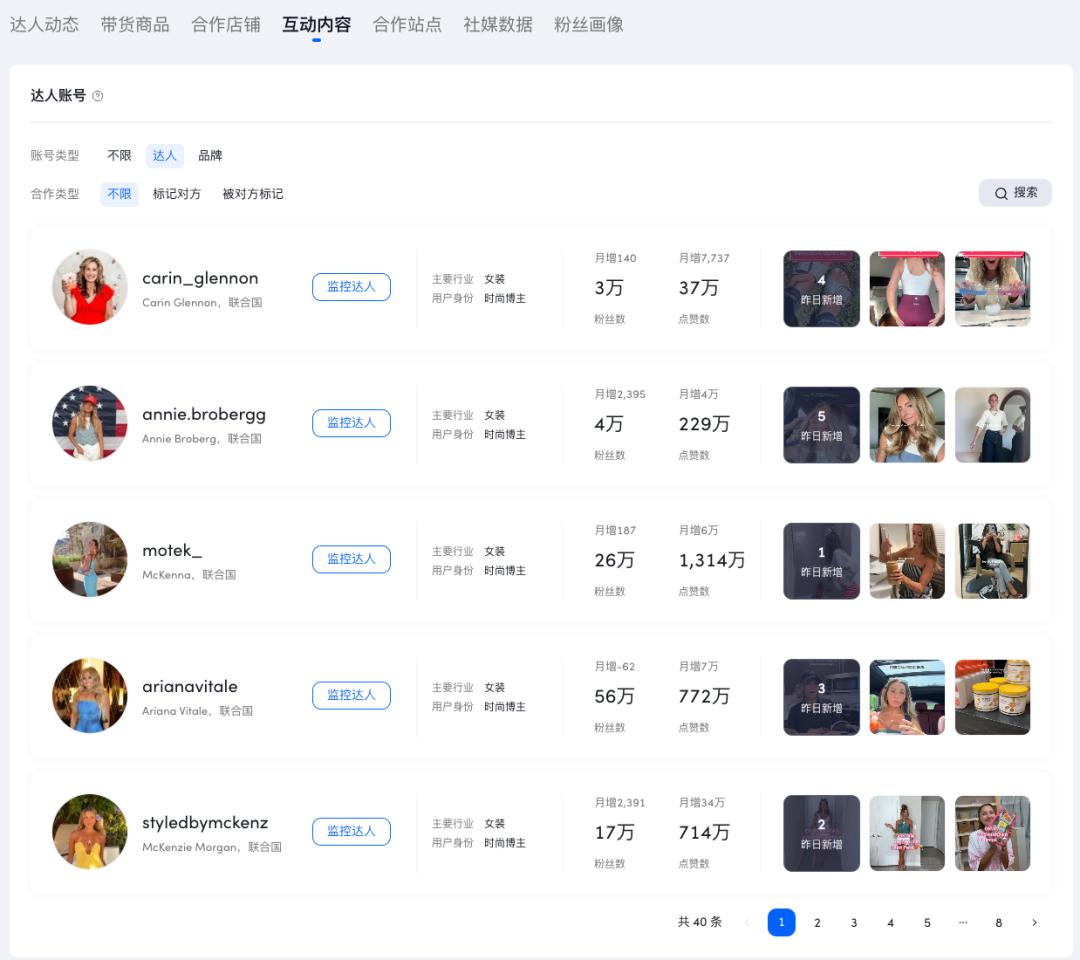Image resolution: width=1080 pixels, height=960 pixels.
Task: Open annie.brobergg's 5 昨日新增 thumbnail
Action: click(x=821, y=425)
